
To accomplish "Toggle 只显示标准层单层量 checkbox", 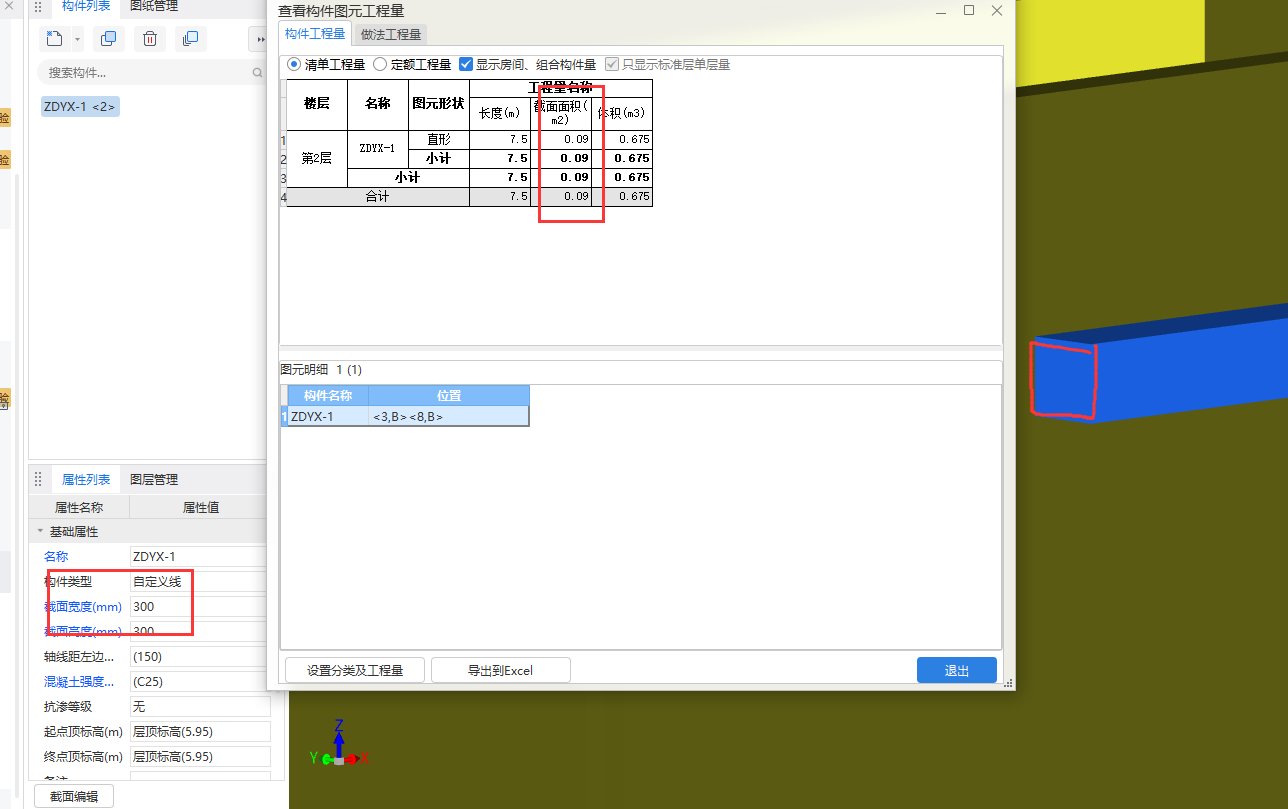I will (612, 64).
